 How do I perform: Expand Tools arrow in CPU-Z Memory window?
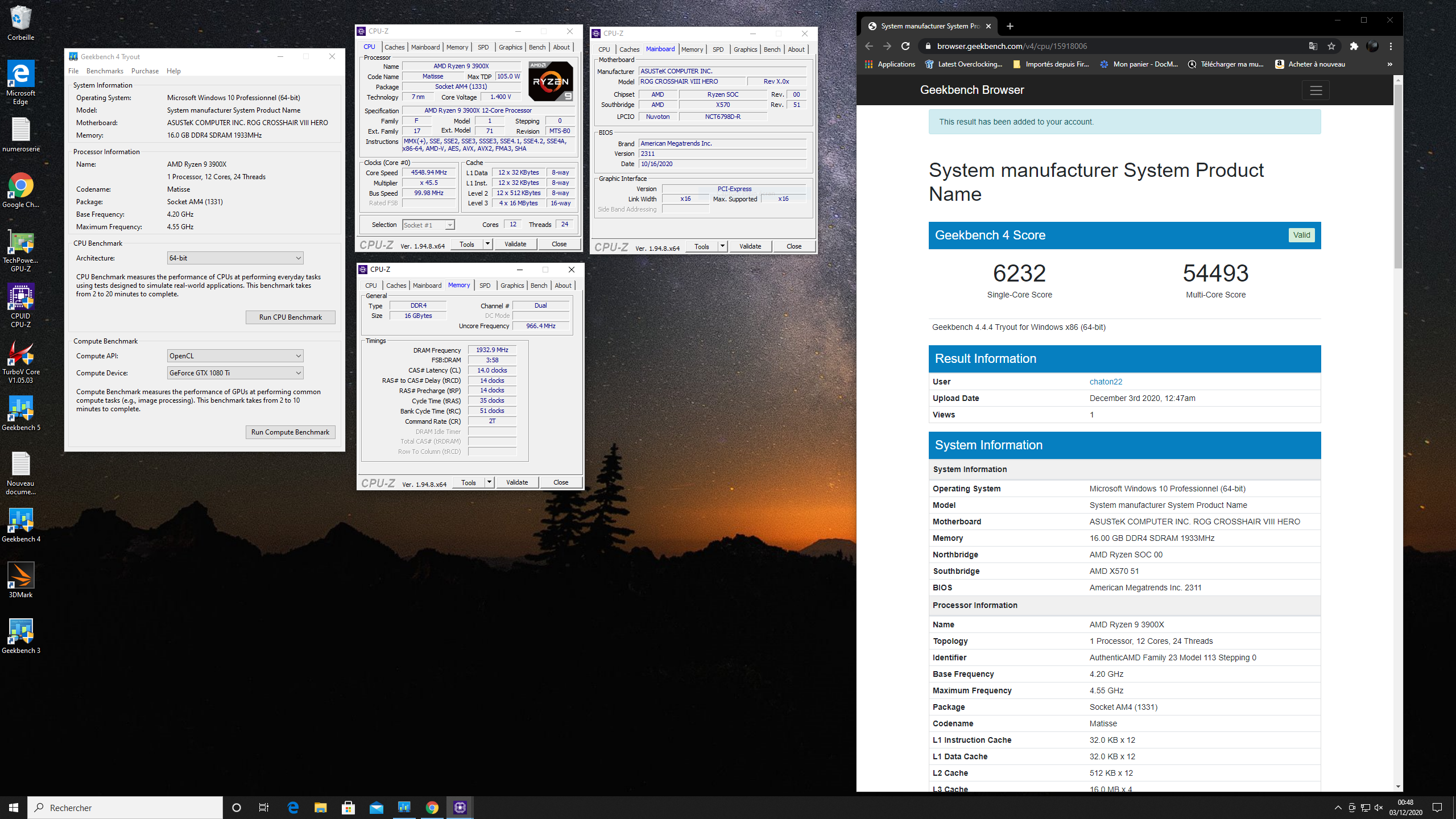pyautogui.click(x=489, y=482)
